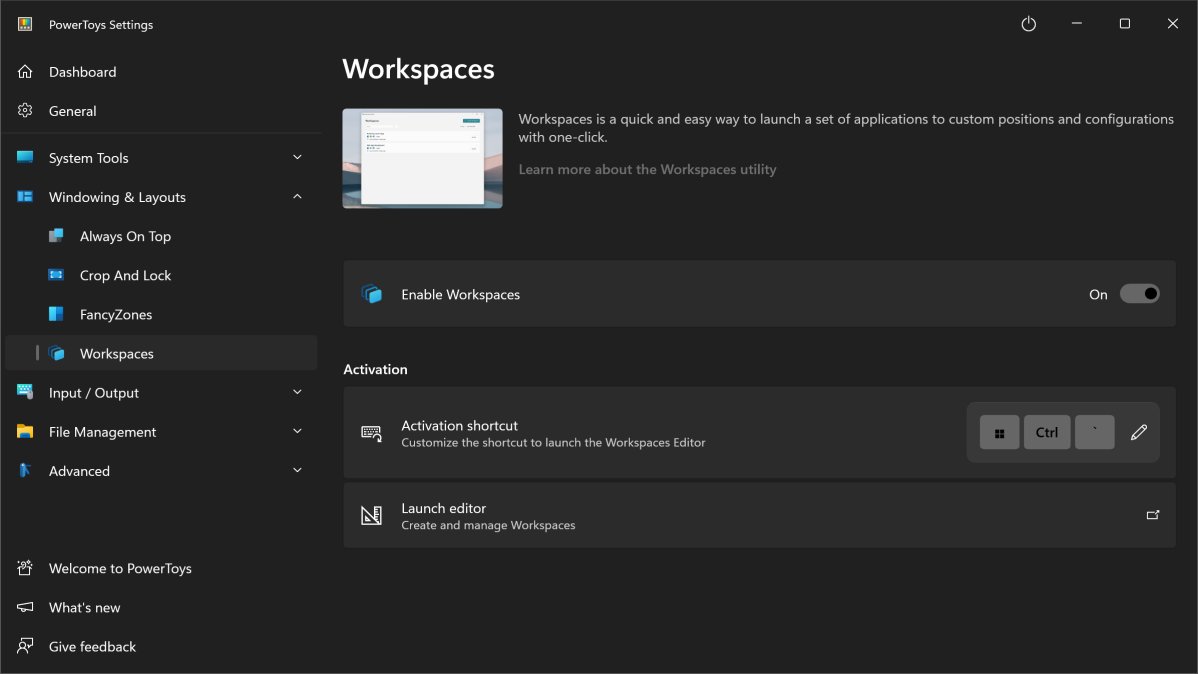The image size is (1198, 674).
Task: Click the Give feedback icon
Action: tap(25, 647)
